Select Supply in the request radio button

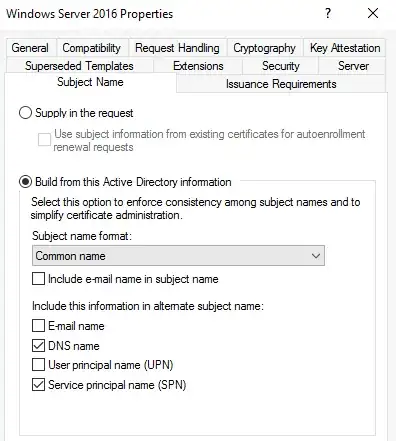click(x=25, y=113)
